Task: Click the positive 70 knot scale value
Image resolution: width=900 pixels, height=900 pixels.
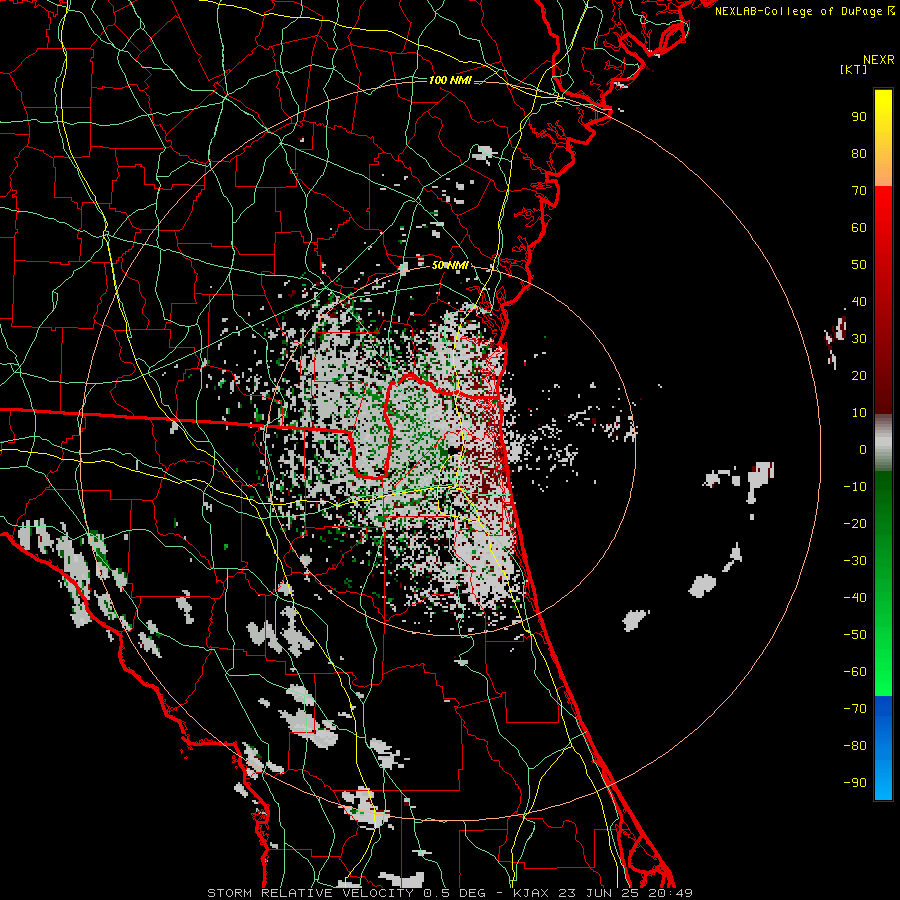Action: tap(859, 191)
